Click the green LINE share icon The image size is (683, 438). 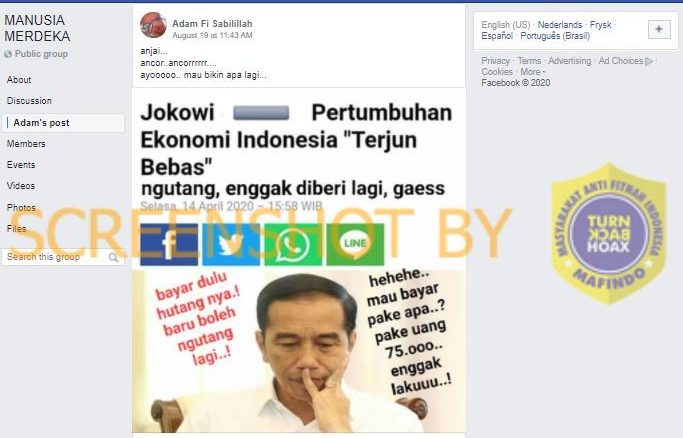coord(355,244)
